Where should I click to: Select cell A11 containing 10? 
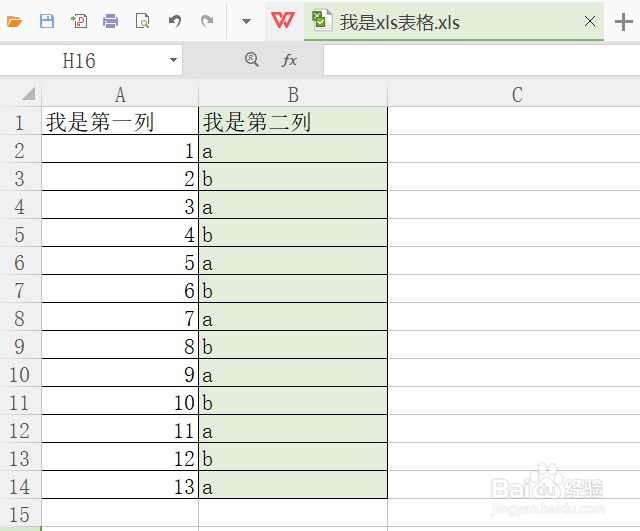click(x=120, y=401)
